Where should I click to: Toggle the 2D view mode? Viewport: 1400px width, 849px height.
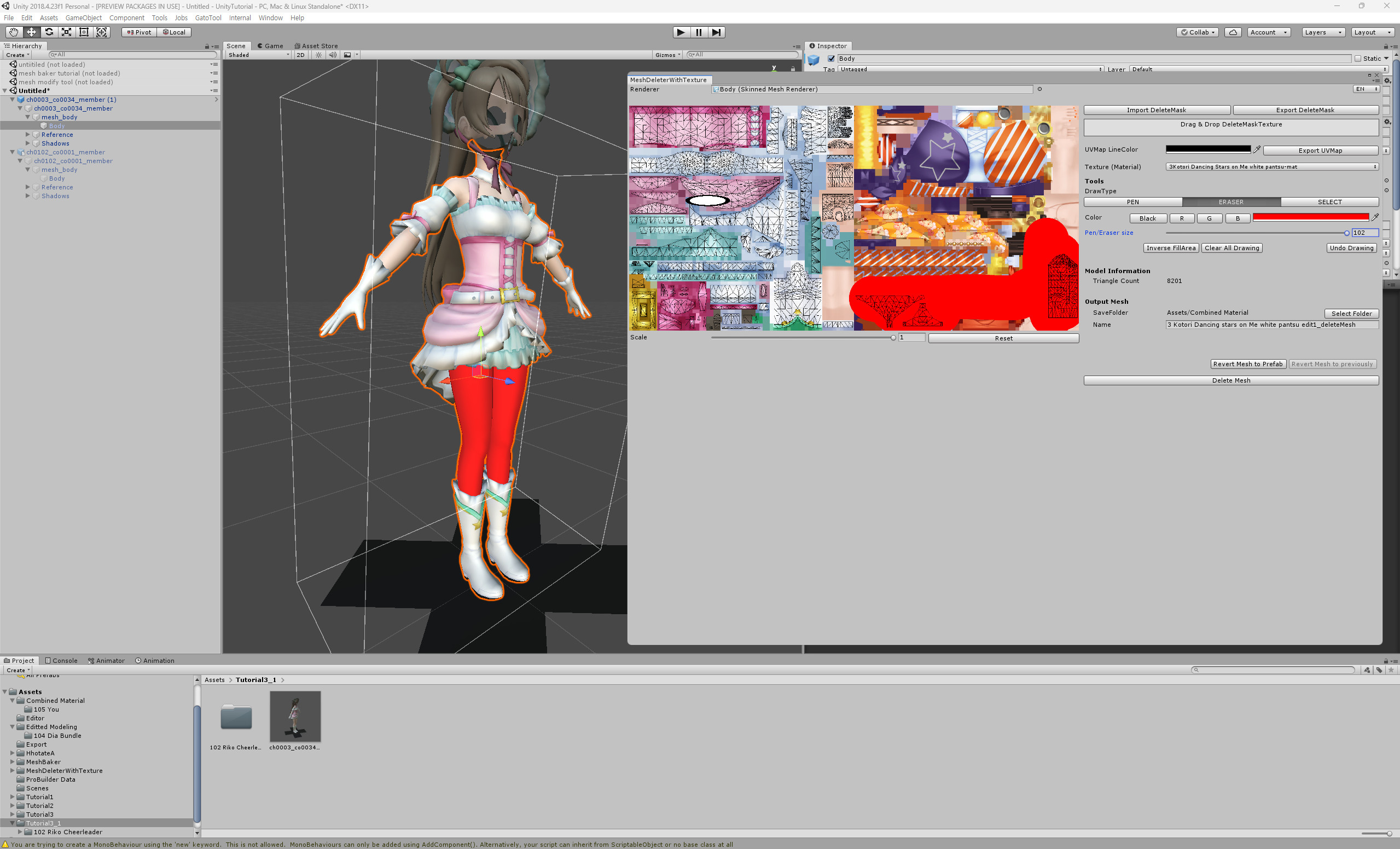tap(300, 55)
